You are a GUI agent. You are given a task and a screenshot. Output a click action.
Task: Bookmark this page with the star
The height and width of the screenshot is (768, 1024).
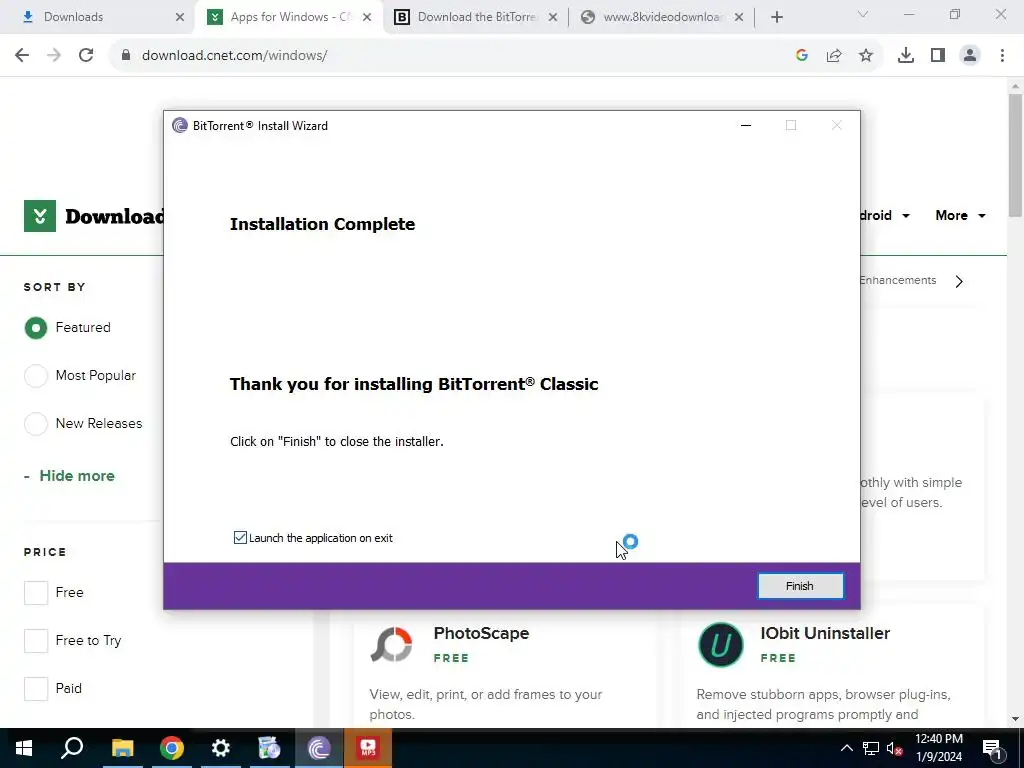tap(866, 56)
